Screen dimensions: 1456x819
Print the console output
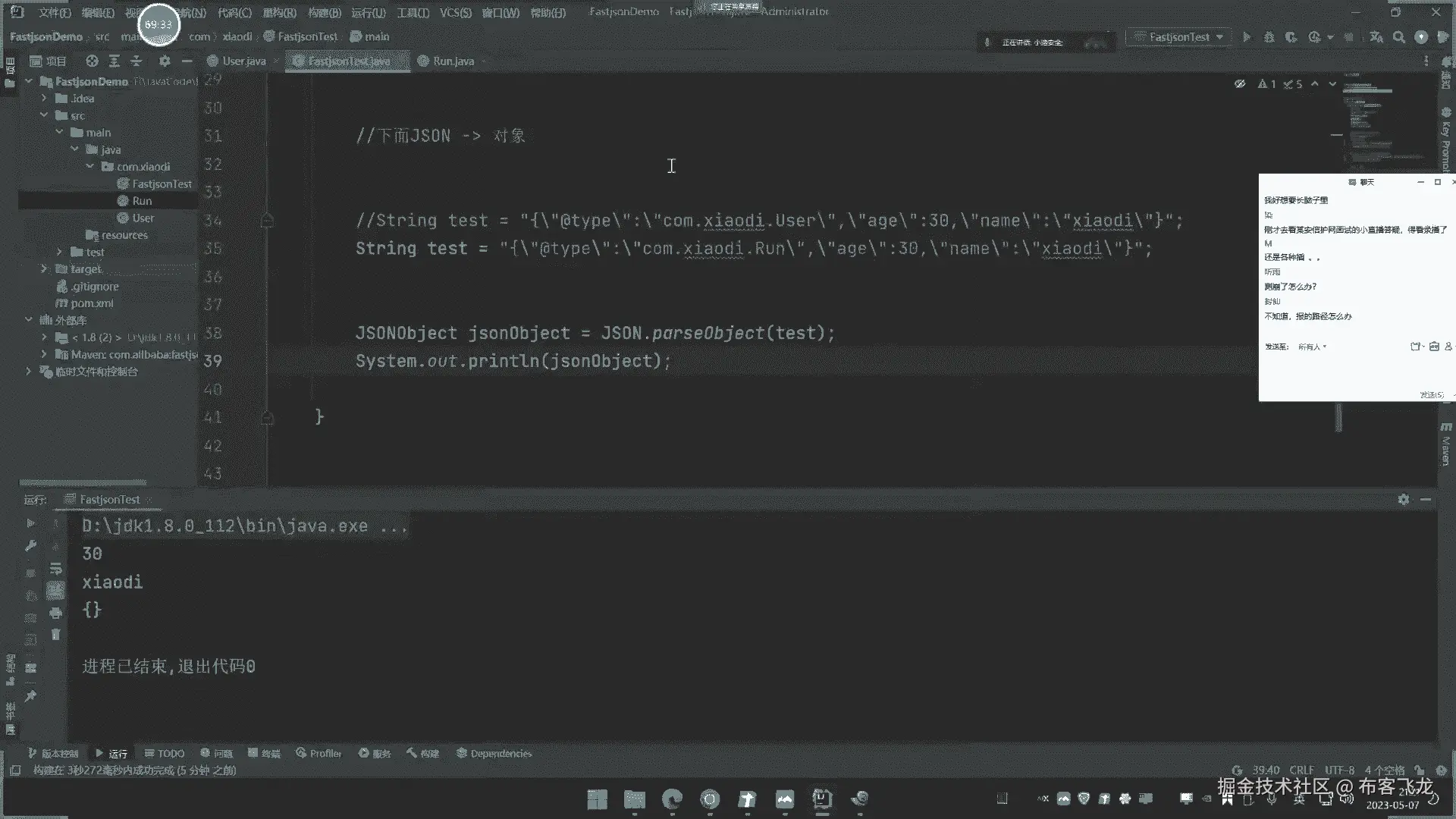[55, 613]
